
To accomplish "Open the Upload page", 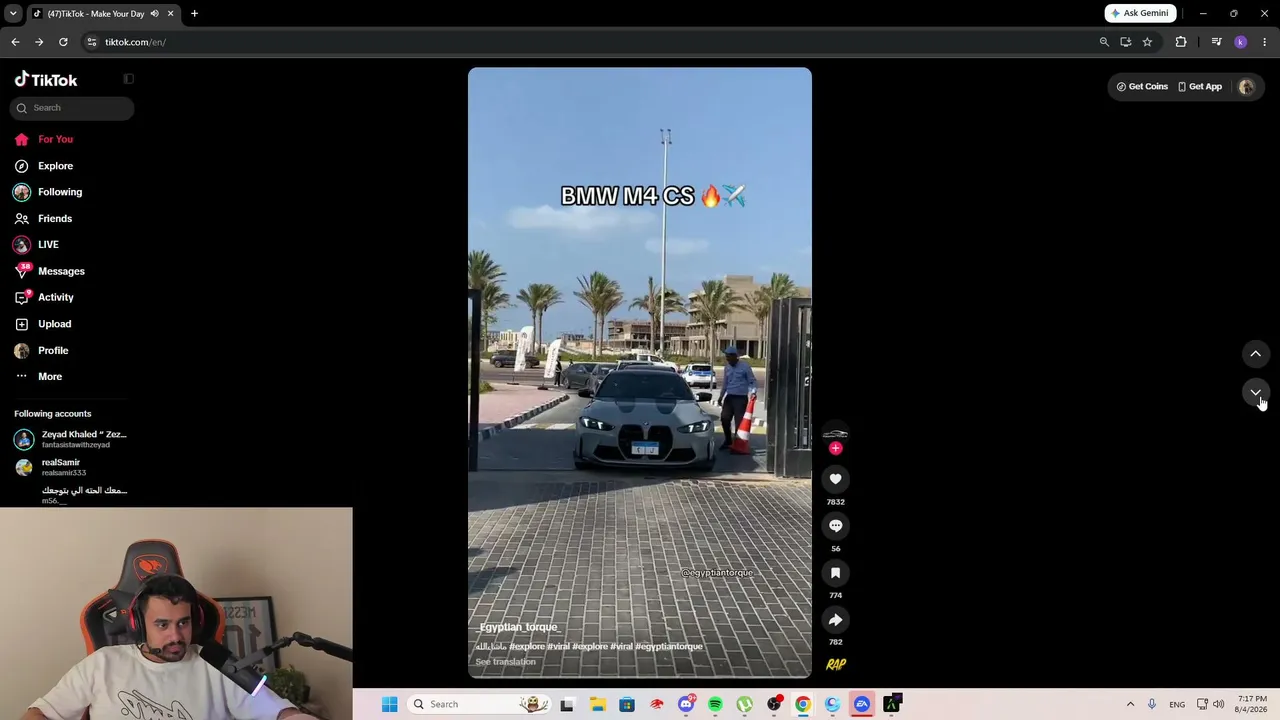I will pyautogui.click(x=43, y=324).
